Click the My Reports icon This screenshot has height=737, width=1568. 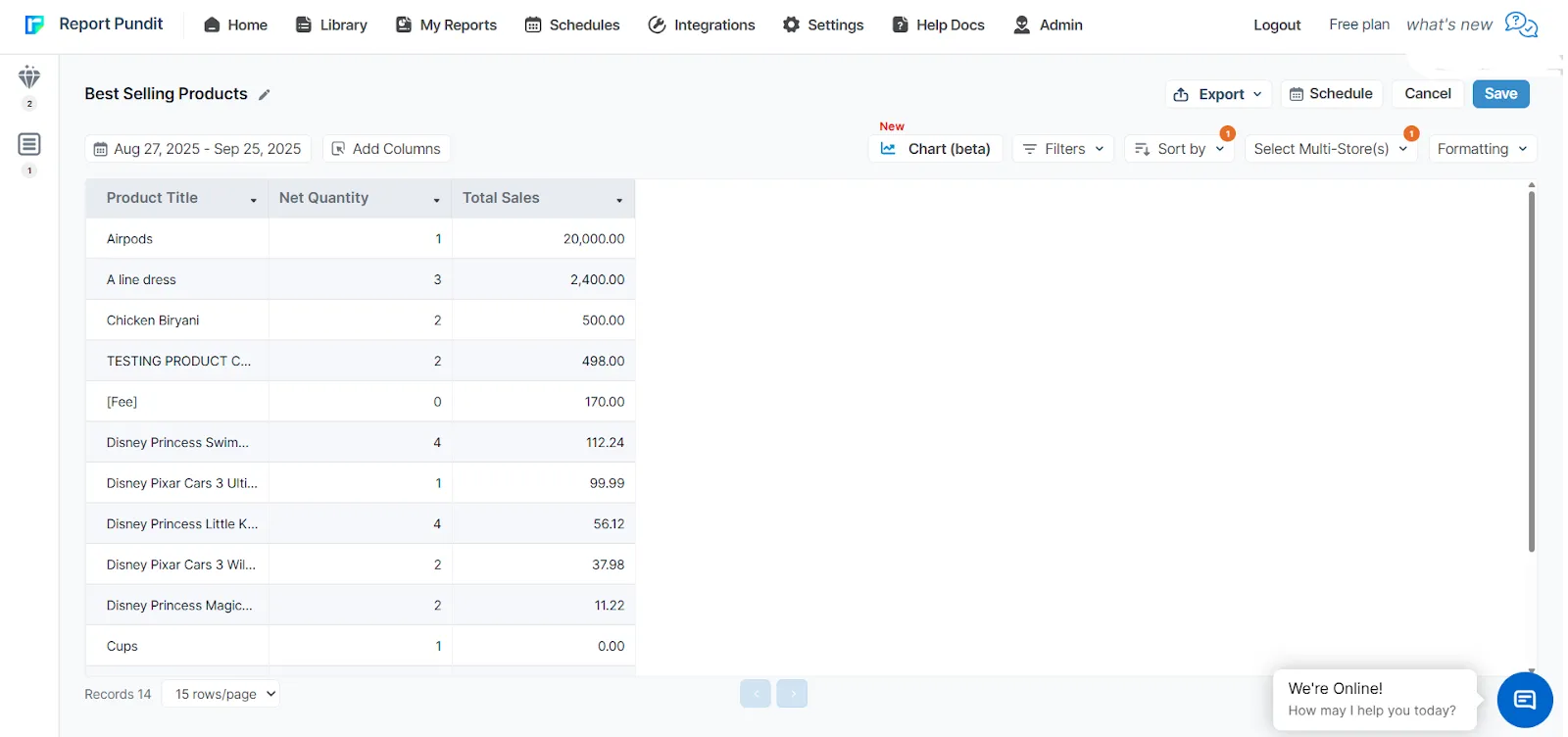click(x=404, y=25)
